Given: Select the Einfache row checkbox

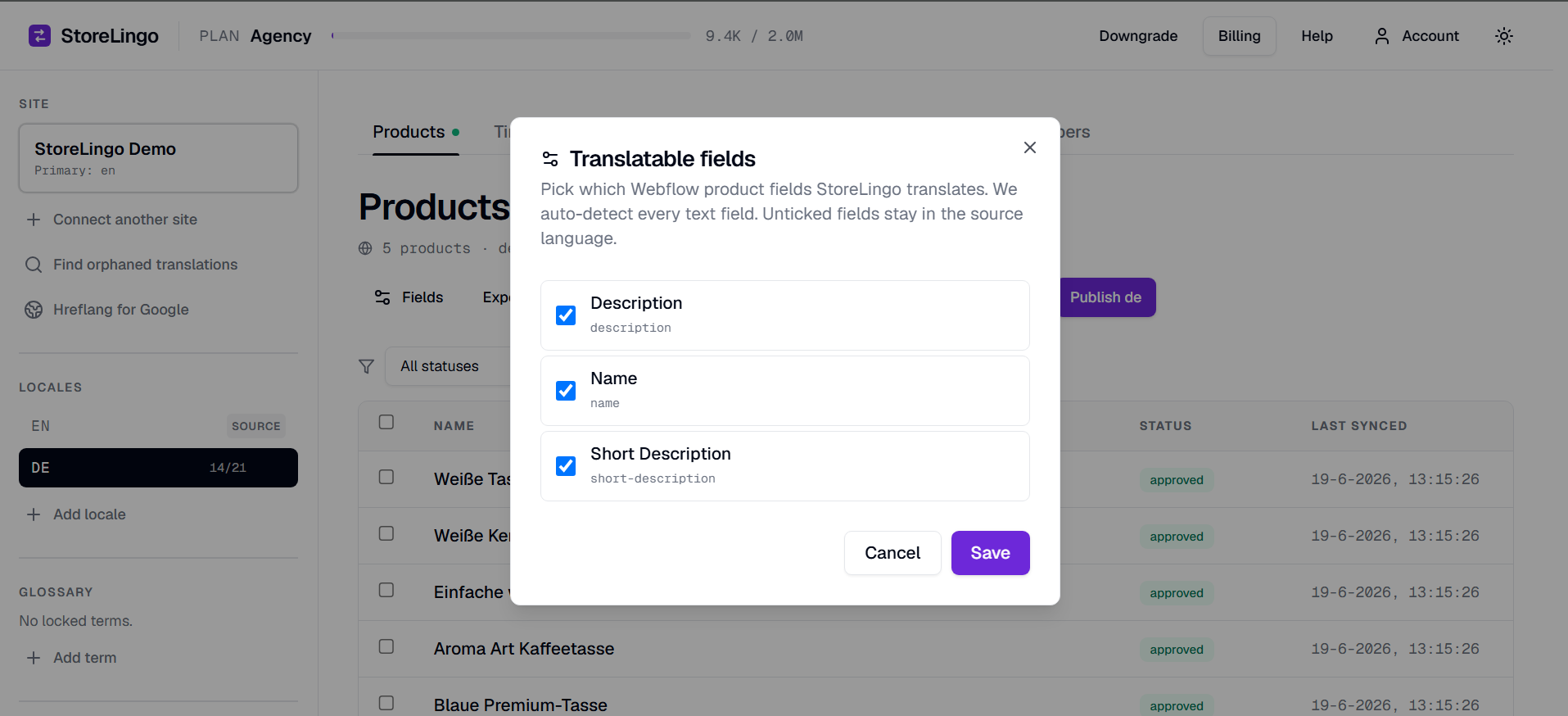Looking at the screenshot, I should click(x=386, y=590).
